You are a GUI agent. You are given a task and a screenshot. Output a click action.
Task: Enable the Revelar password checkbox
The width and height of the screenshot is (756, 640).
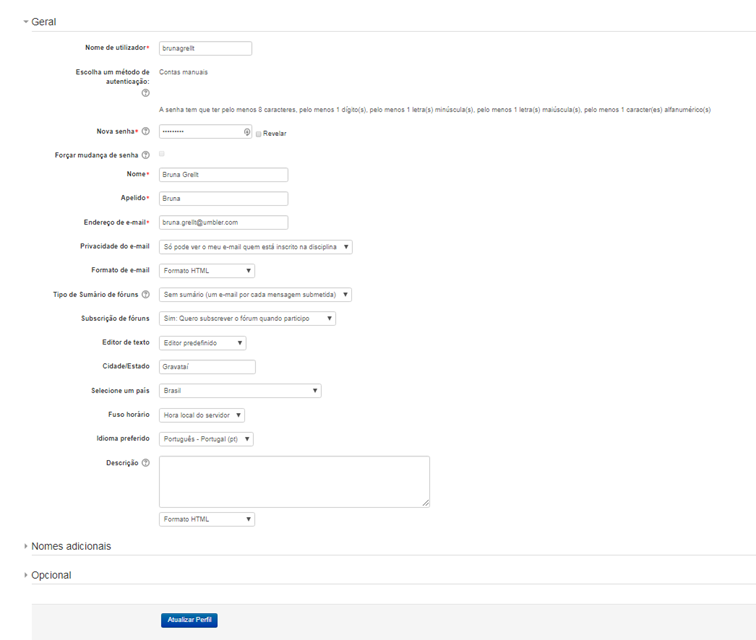click(259, 133)
